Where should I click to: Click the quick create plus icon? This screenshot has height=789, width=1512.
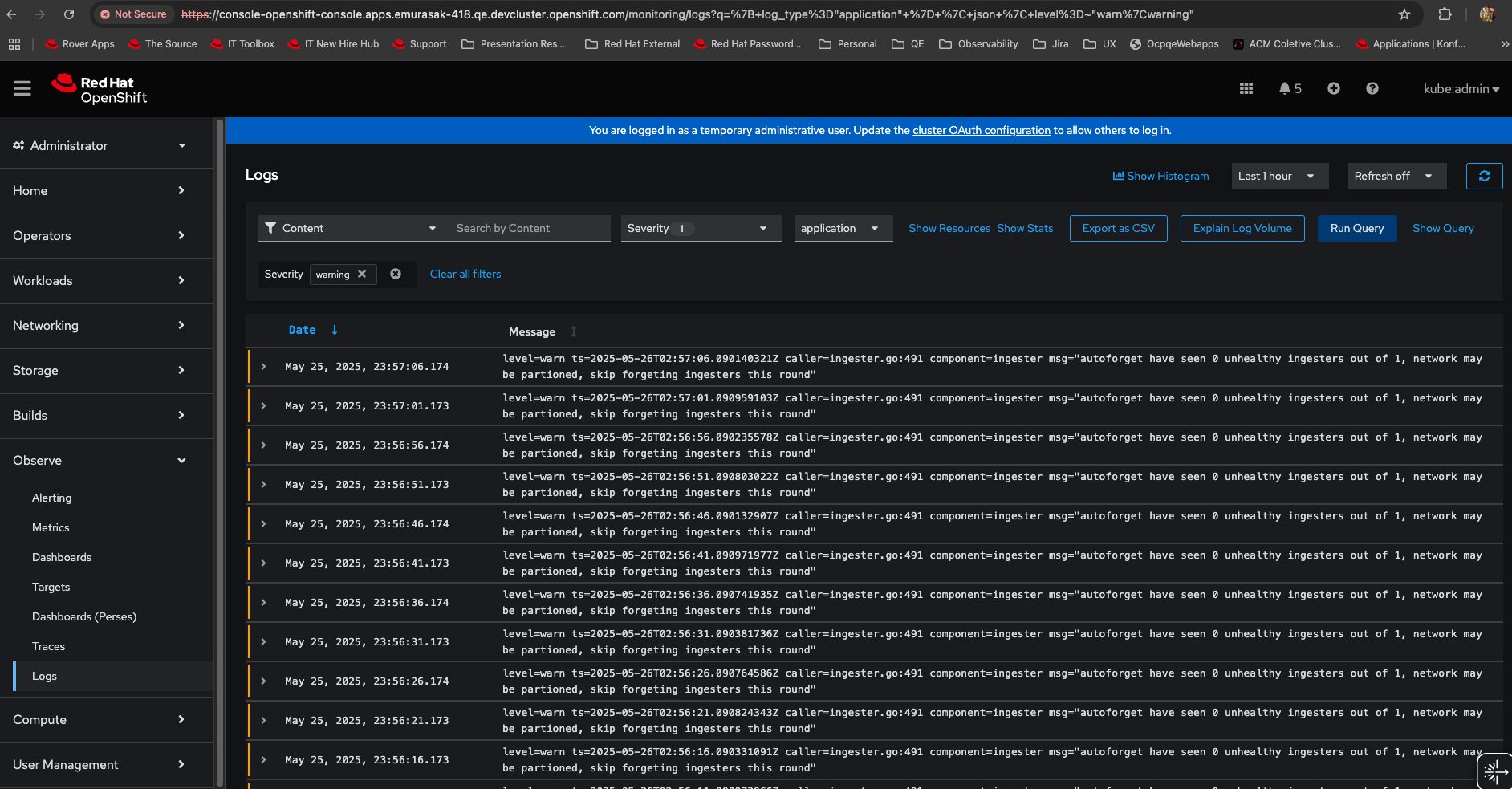(1333, 88)
